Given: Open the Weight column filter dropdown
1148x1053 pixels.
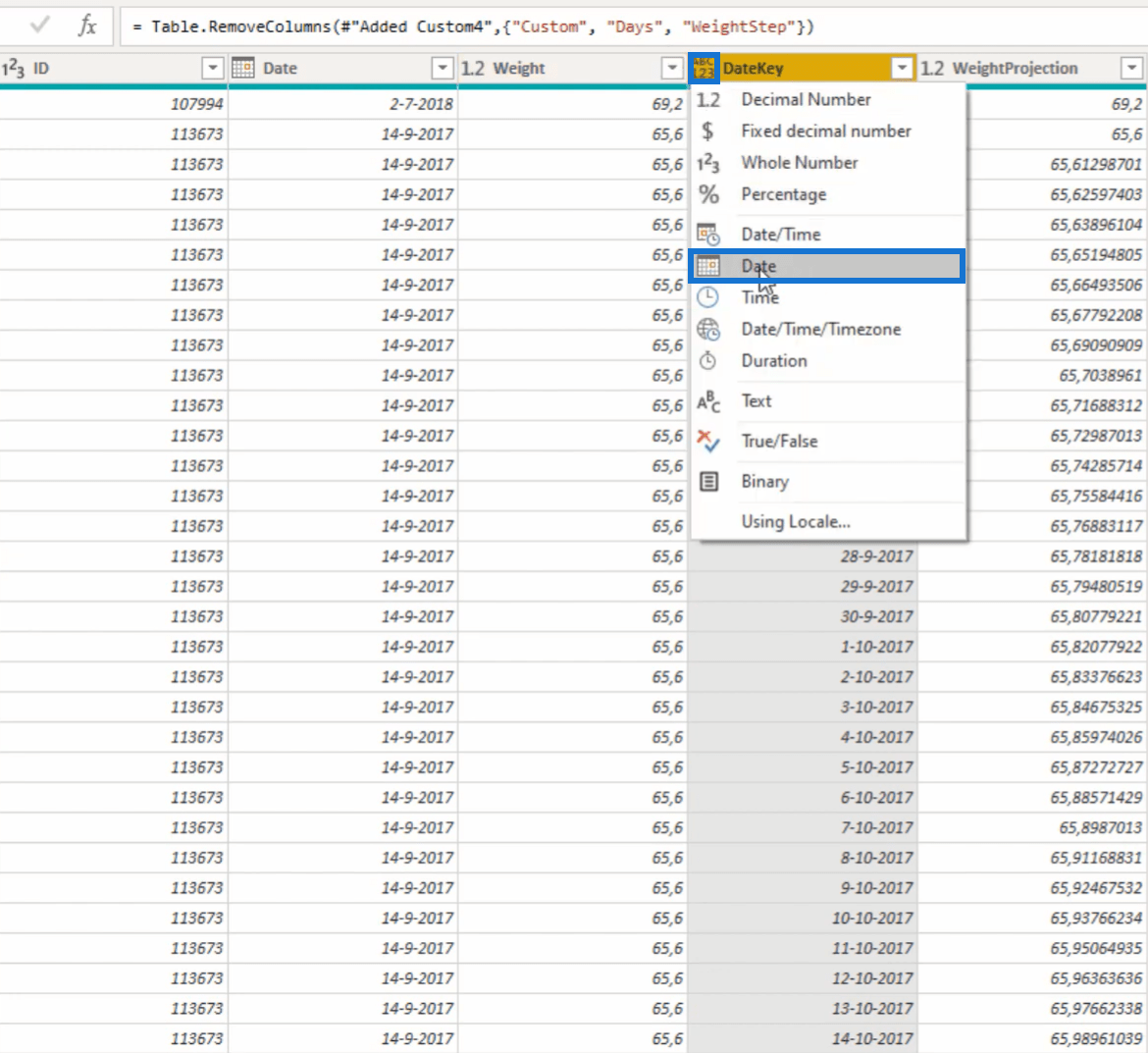Looking at the screenshot, I should point(672,68).
